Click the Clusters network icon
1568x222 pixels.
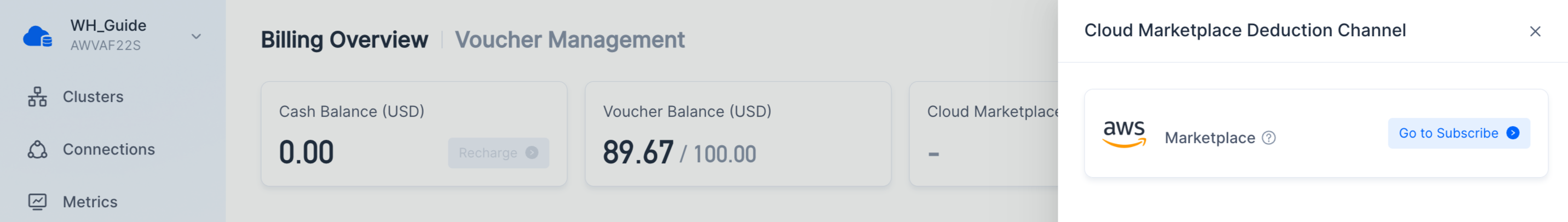(x=37, y=96)
